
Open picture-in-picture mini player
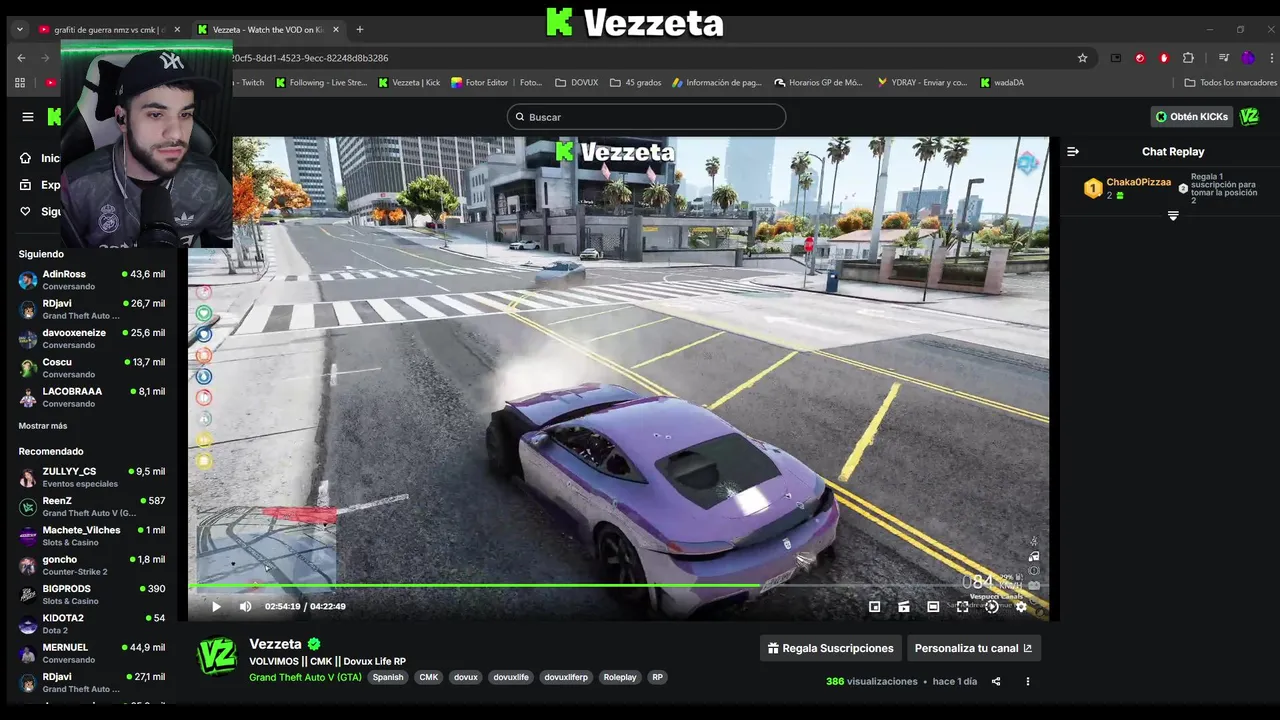[x=875, y=606]
